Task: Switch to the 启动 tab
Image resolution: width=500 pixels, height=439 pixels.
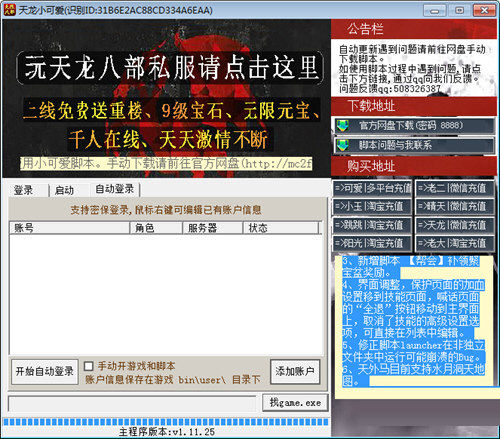Action: point(64,190)
